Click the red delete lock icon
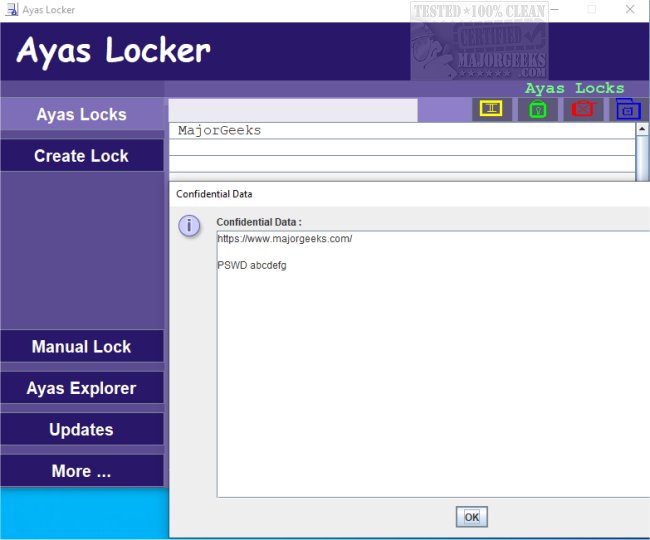The image size is (650, 540). click(583, 109)
